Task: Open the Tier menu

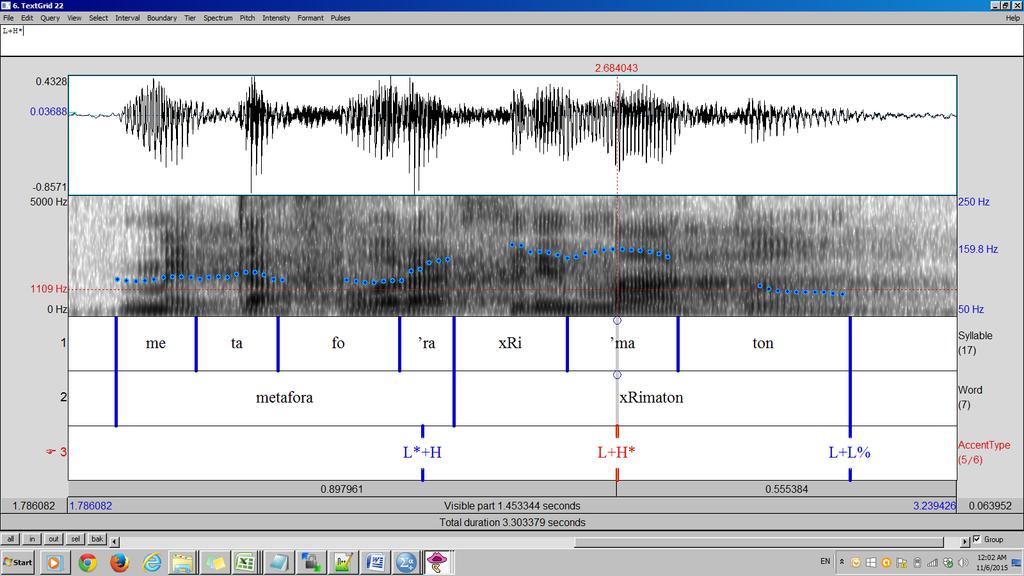Action: (190, 18)
